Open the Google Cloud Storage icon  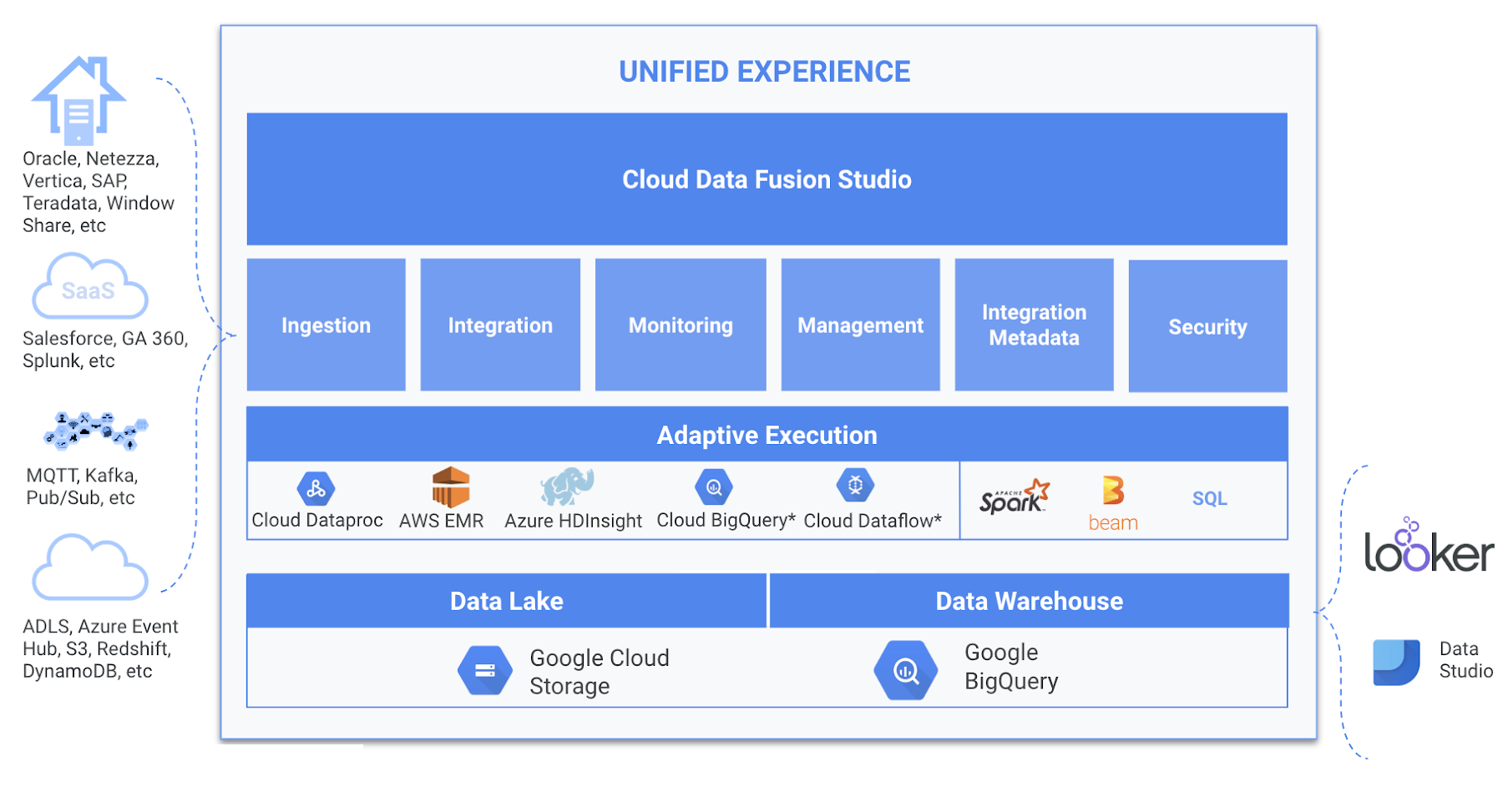(485, 669)
